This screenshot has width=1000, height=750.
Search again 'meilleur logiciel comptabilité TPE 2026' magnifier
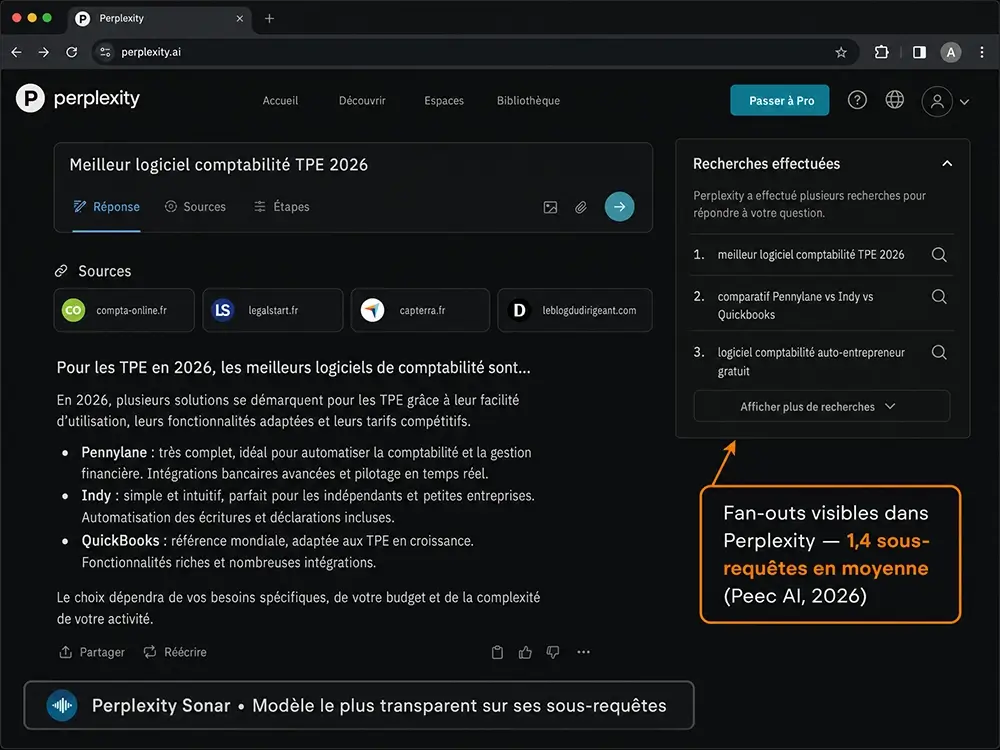click(939, 254)
